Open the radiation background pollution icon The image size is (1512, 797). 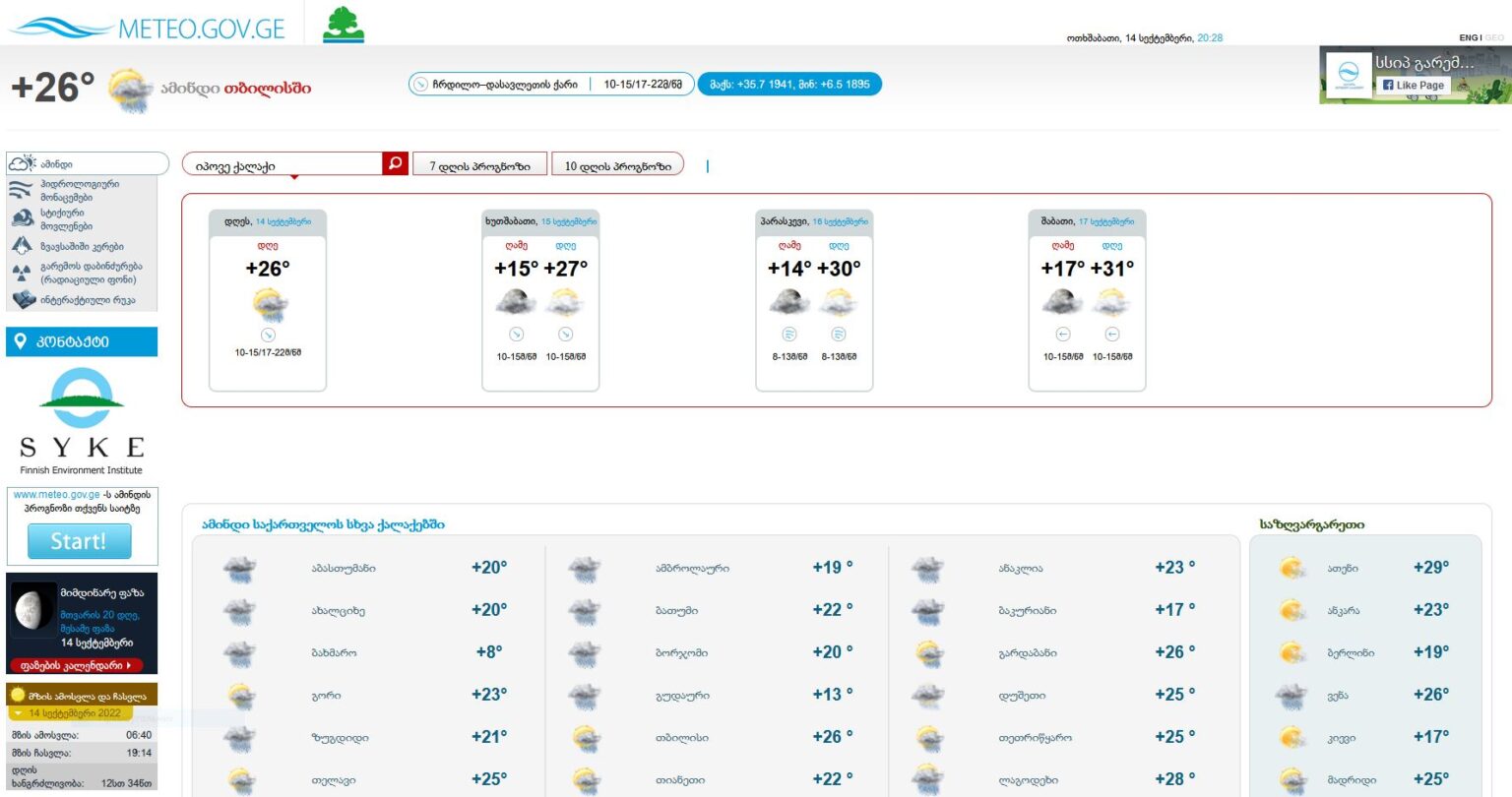tap(21, 274)
